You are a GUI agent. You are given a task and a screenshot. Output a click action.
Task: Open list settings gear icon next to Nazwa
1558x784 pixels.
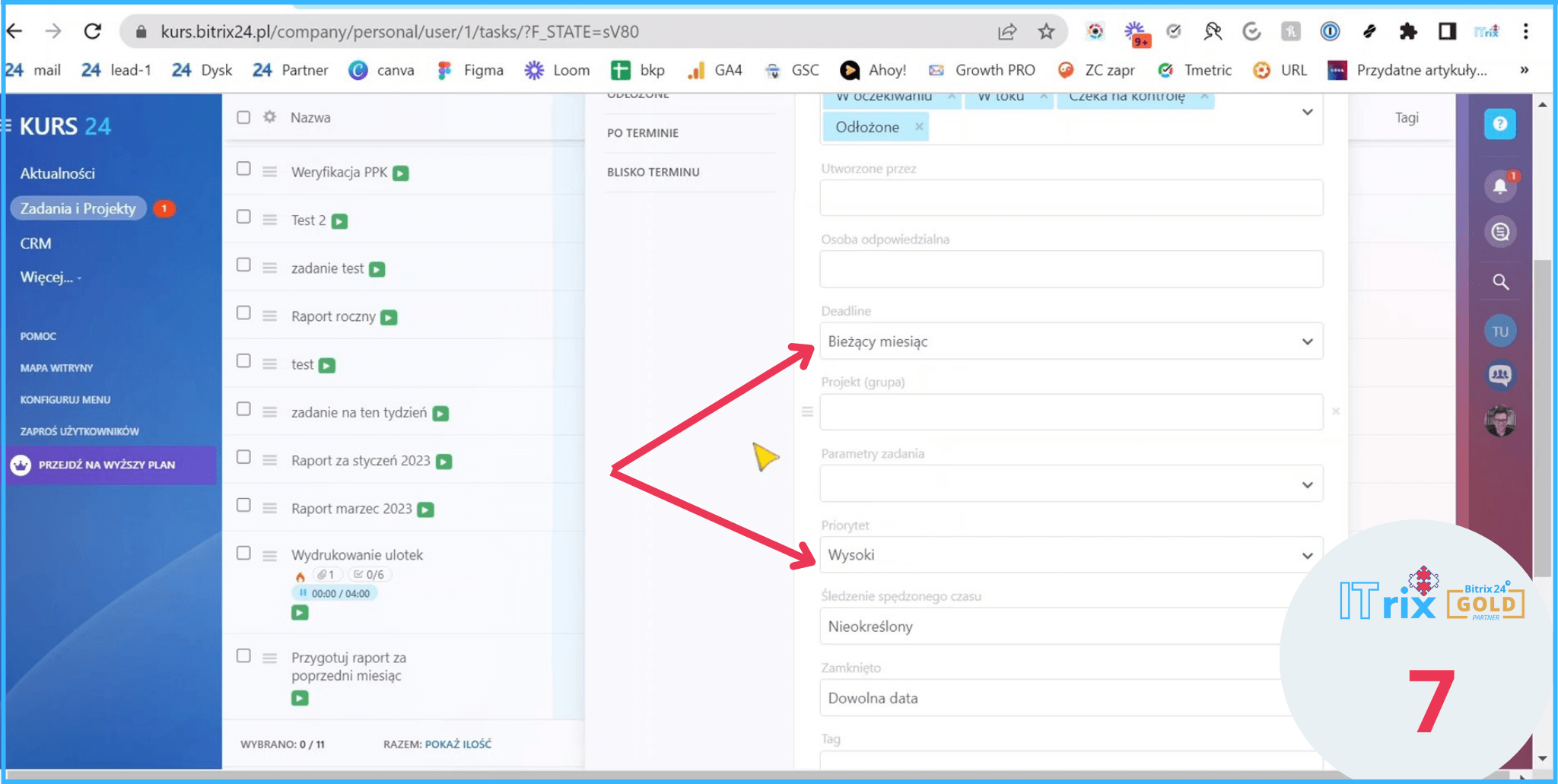(x=269, y=117)
